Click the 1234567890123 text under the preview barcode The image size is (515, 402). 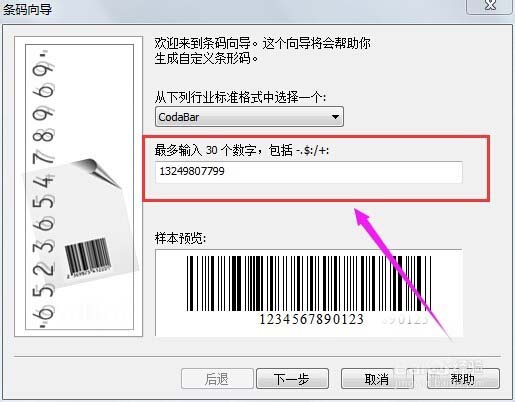pyautogui.click(x=311, y=319)
